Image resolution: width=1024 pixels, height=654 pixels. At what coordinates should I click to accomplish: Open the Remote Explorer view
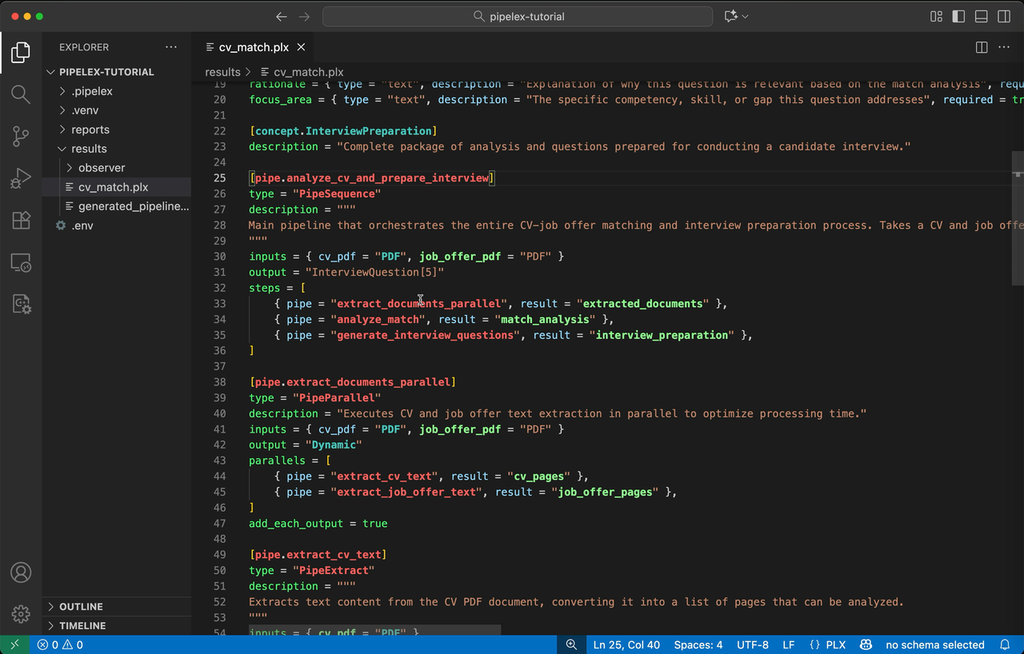click(x=20, y=263)
